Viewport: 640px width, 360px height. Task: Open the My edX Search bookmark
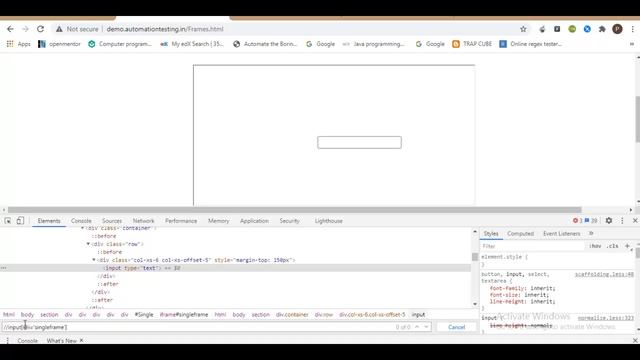[x=192, y=44]
